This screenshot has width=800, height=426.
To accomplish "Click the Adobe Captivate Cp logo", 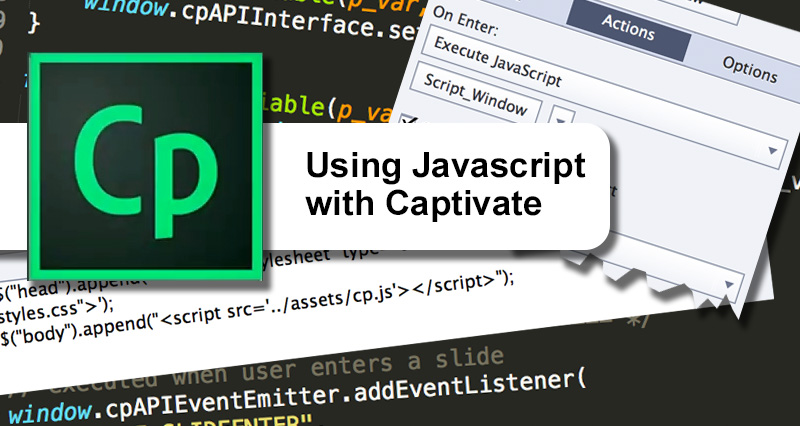I will (145, 167).
